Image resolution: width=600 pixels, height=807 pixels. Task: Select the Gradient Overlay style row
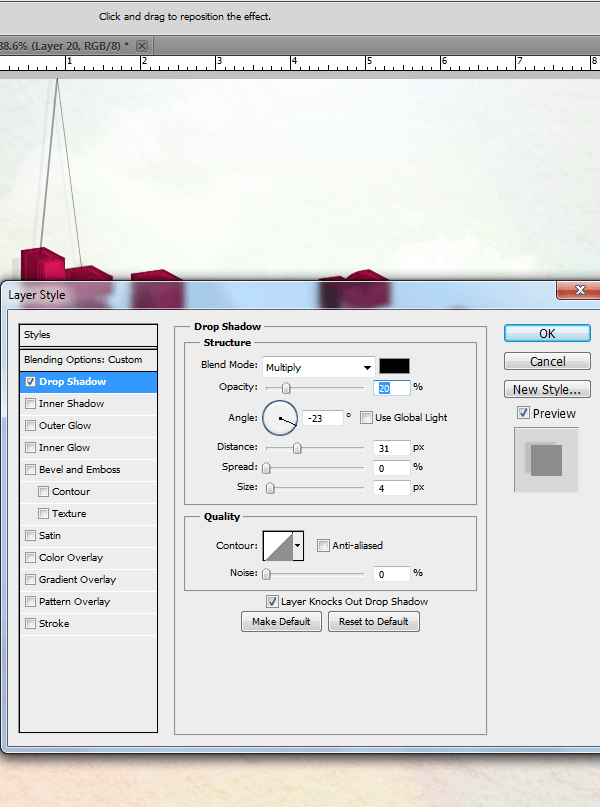[x=89, y=580]
